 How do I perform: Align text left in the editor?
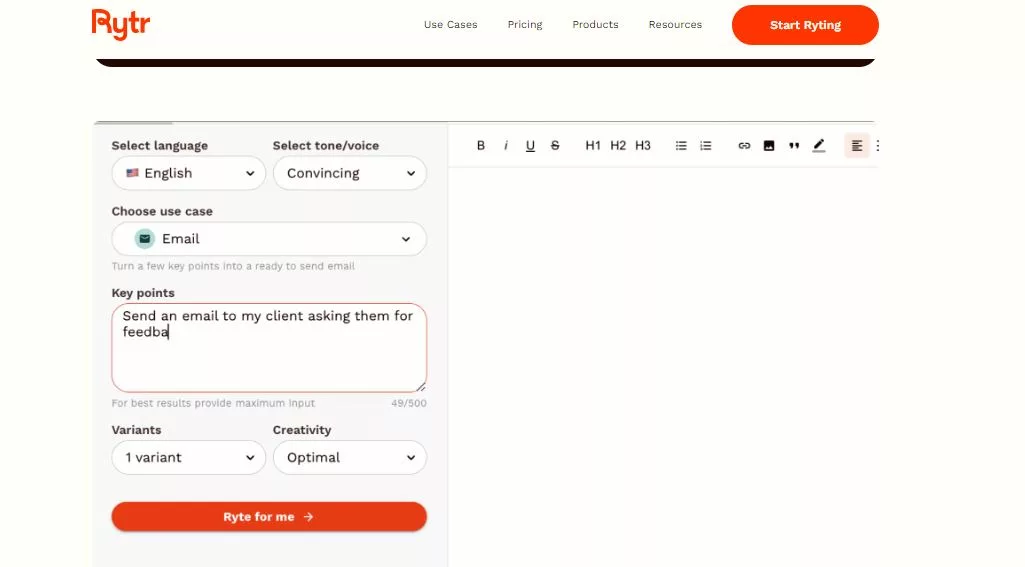(856, 145)
